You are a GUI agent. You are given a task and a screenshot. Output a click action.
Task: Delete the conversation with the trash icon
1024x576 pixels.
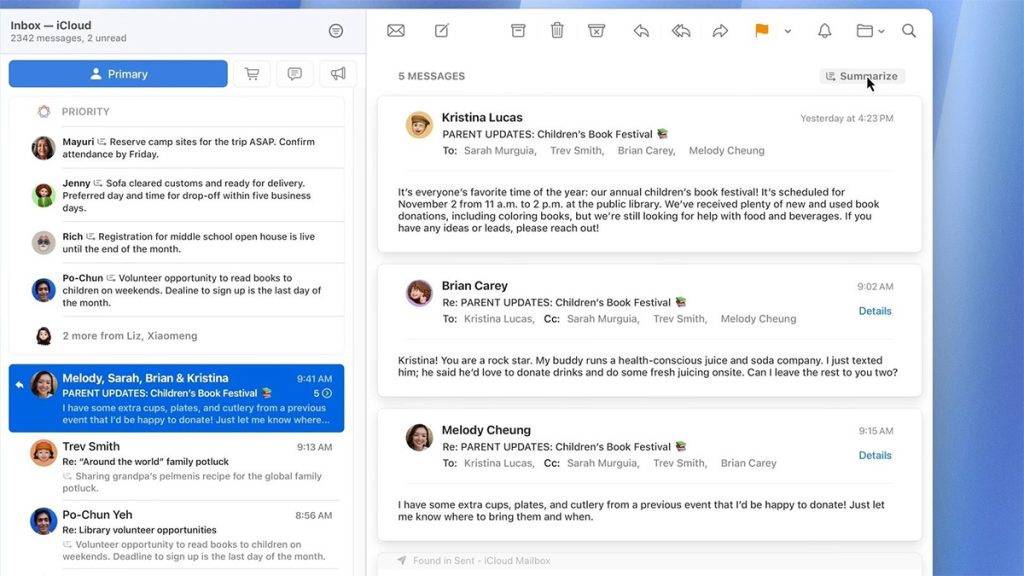[x=557, y=30]
